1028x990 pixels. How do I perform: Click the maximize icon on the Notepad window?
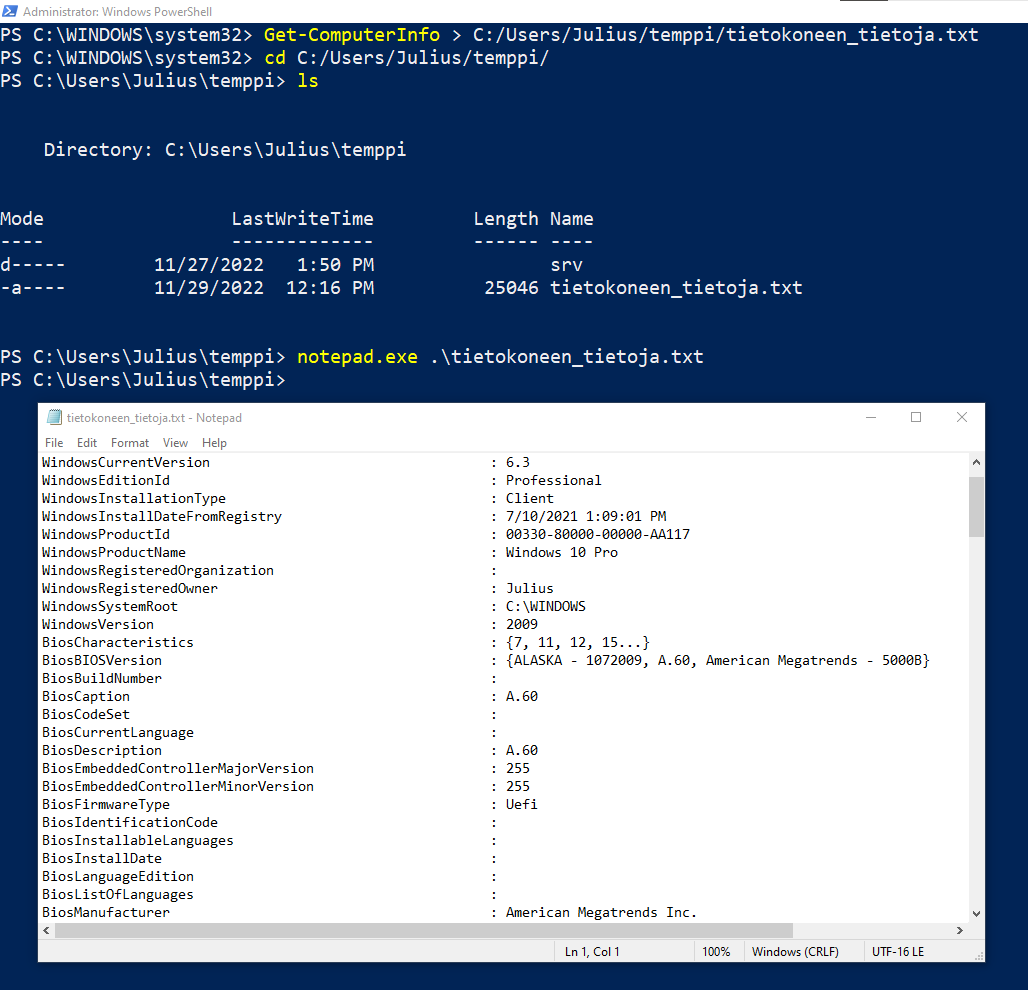(x=916, y=417)
